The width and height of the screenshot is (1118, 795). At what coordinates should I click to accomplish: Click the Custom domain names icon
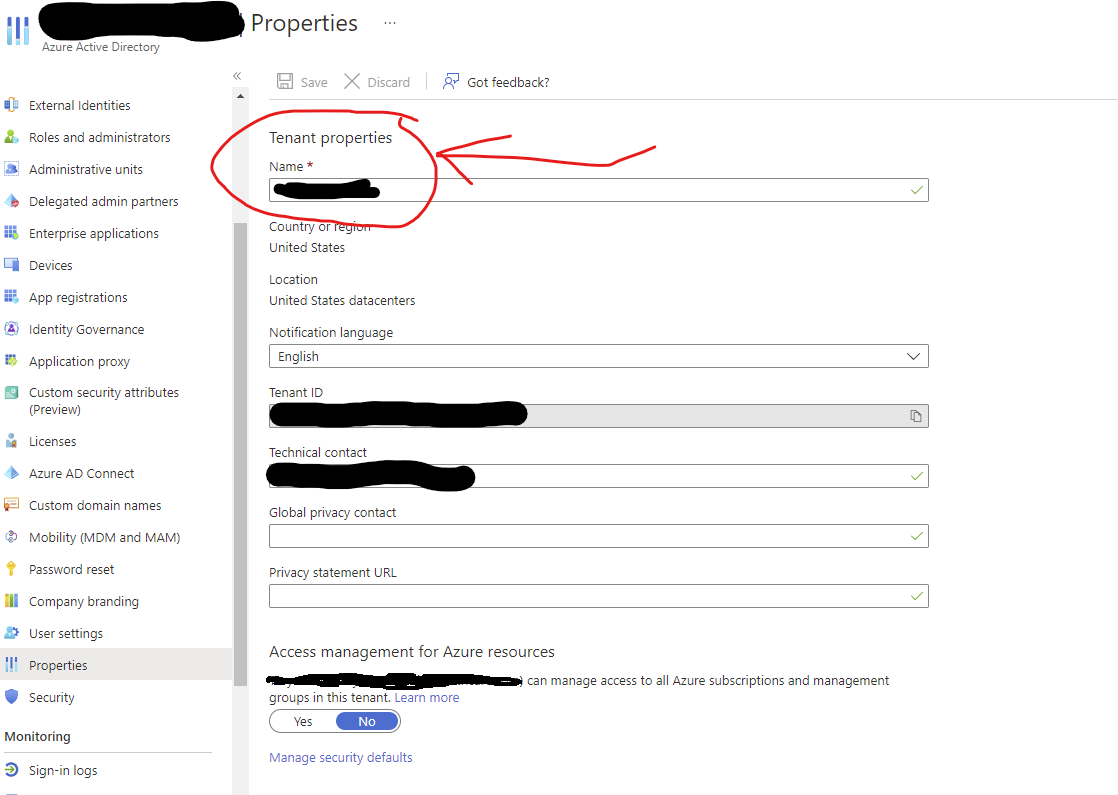point(11,505)
